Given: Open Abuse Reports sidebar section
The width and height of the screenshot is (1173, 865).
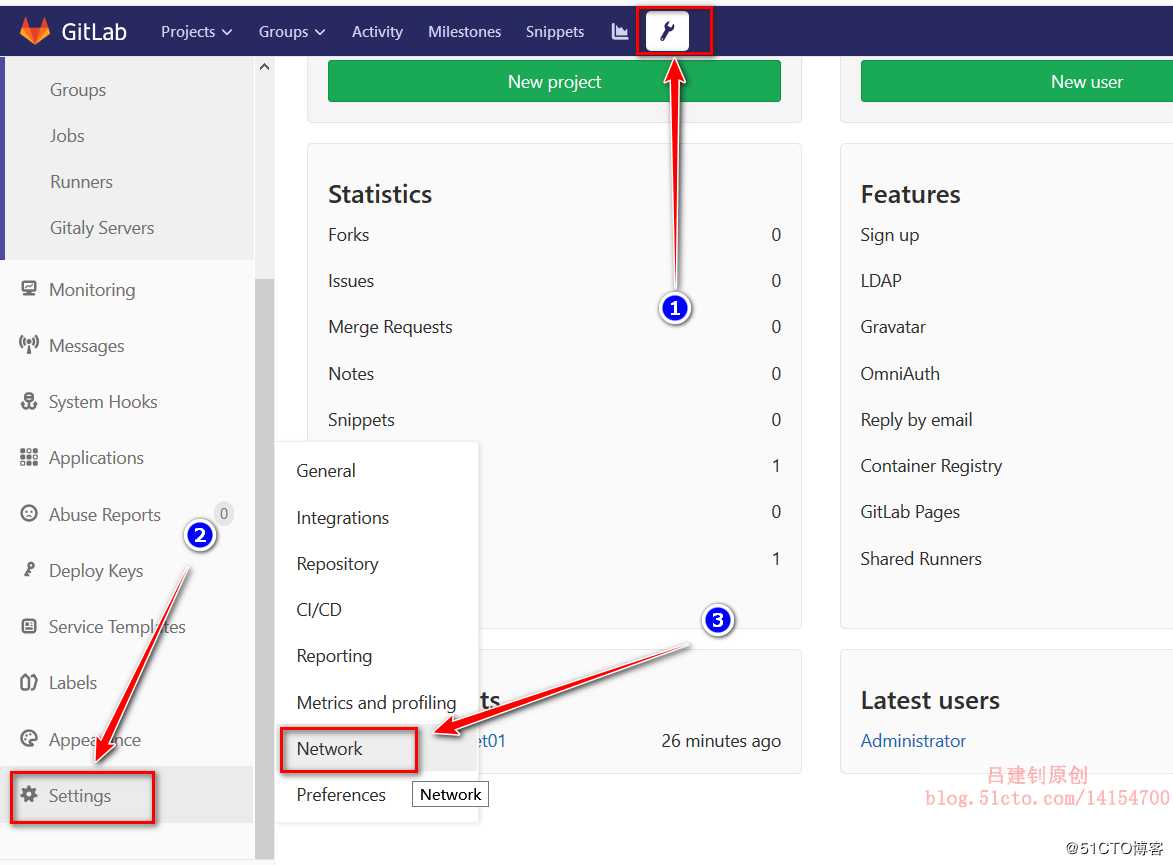Looking at the screenshot, I should 105,515.
